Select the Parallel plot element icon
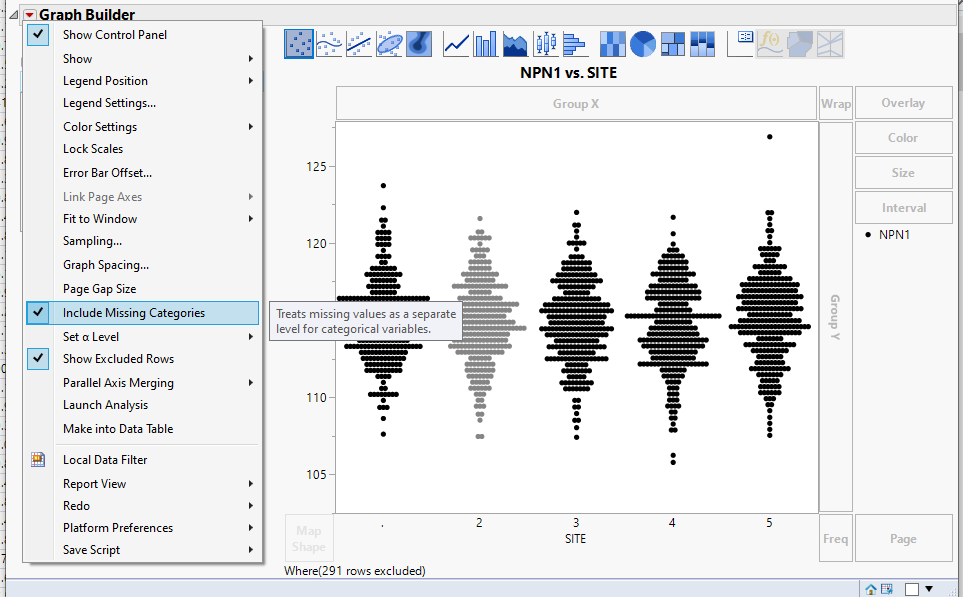This screenshot has height=597, width=963. [830, 44]
